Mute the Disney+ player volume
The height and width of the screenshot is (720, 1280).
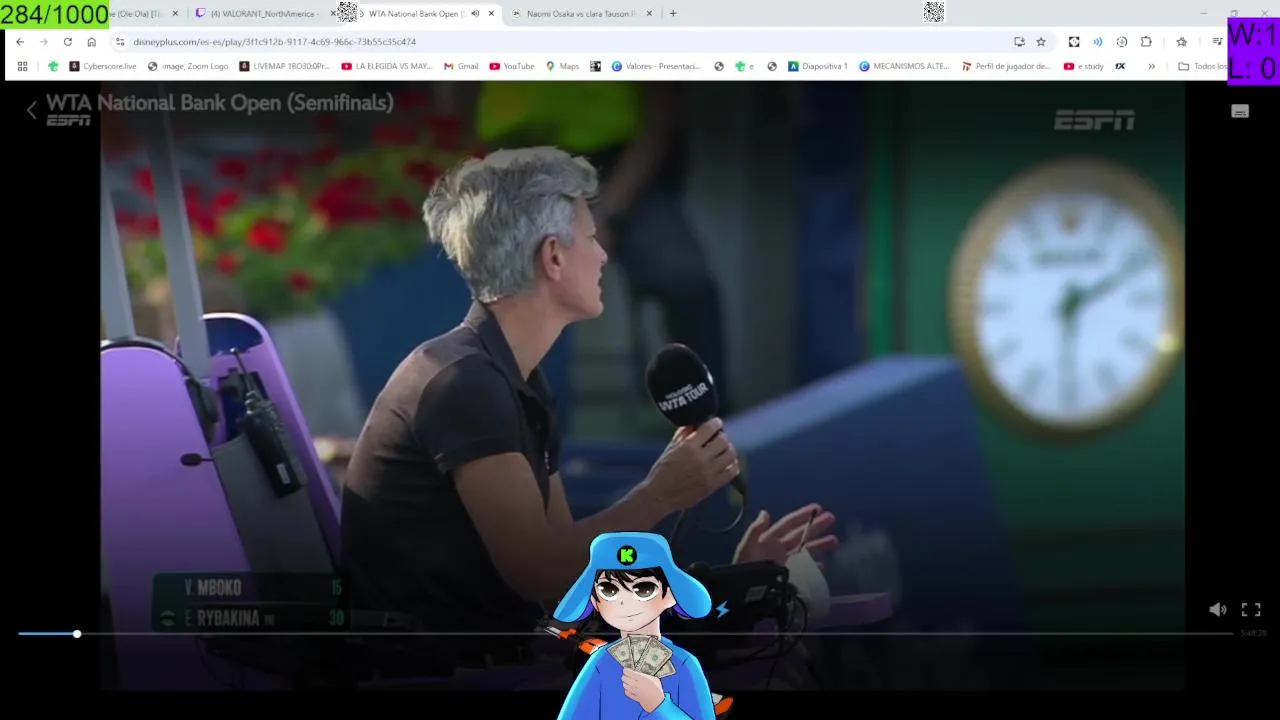click(x=1217, y=609)
